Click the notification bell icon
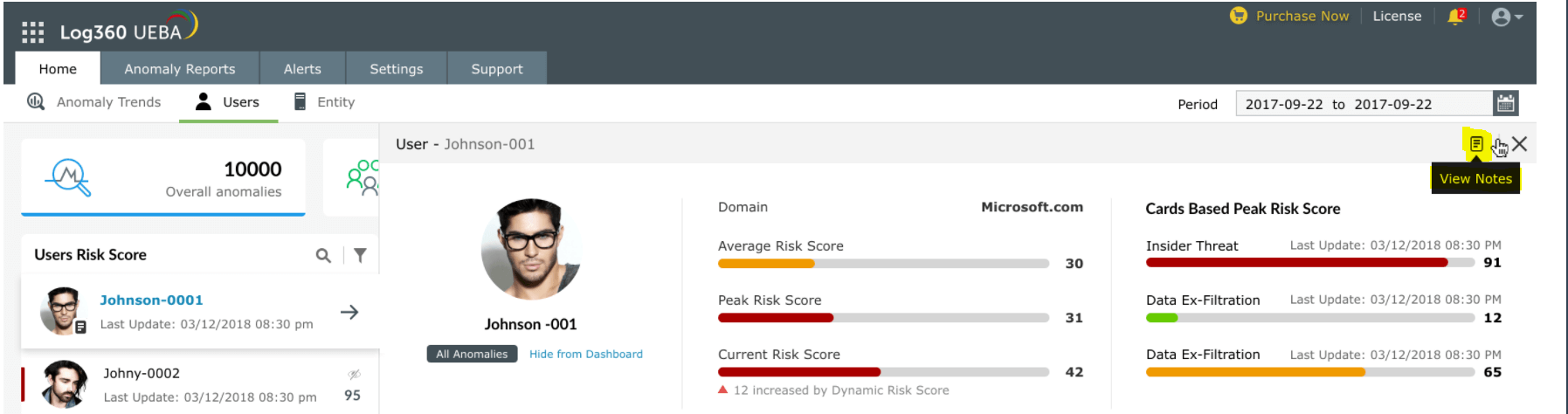 (x=1455, y=17)
